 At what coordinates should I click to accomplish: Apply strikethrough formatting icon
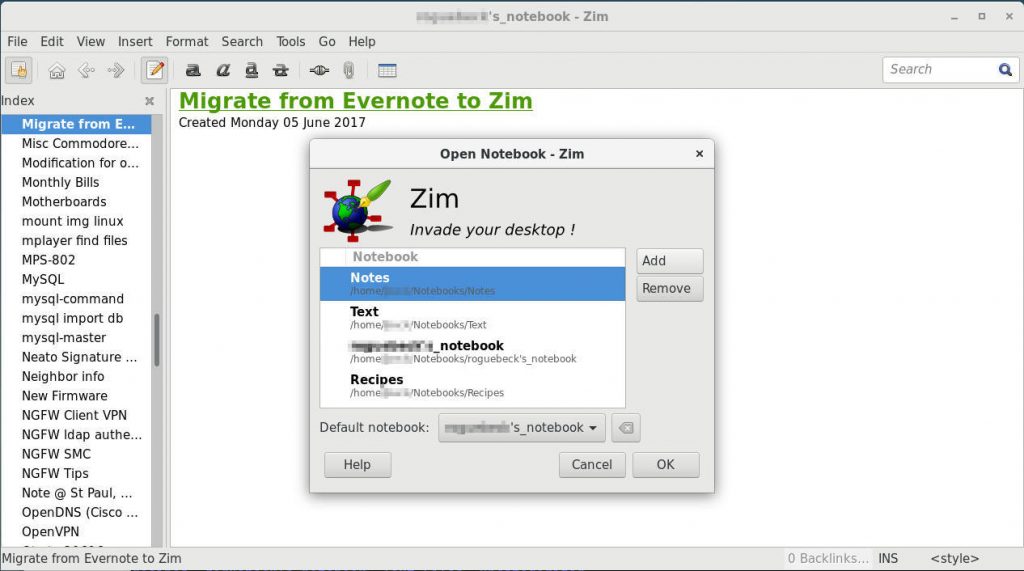point(281,70)
